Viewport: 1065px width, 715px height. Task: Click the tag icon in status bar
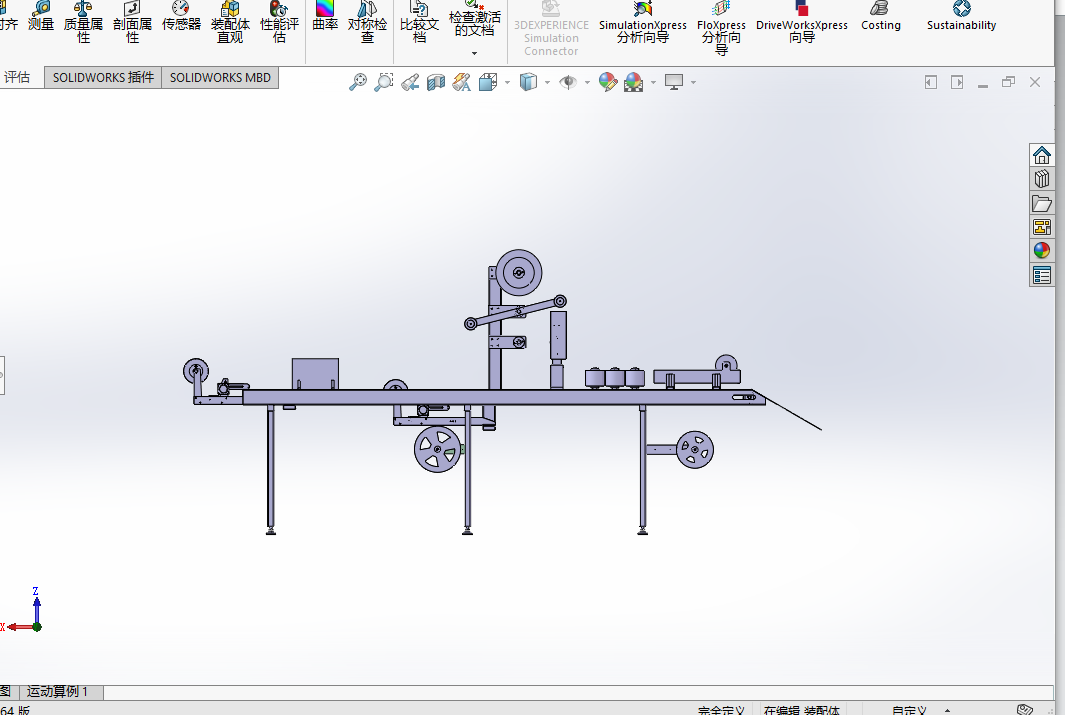(x=1025, y=710)
